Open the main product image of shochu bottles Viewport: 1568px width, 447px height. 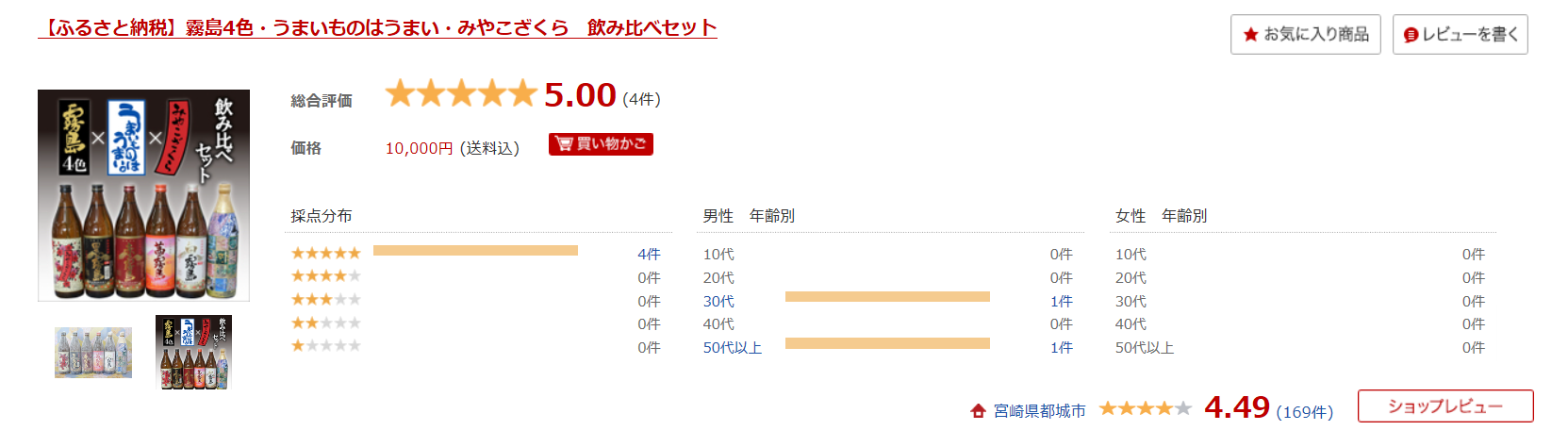143,195
